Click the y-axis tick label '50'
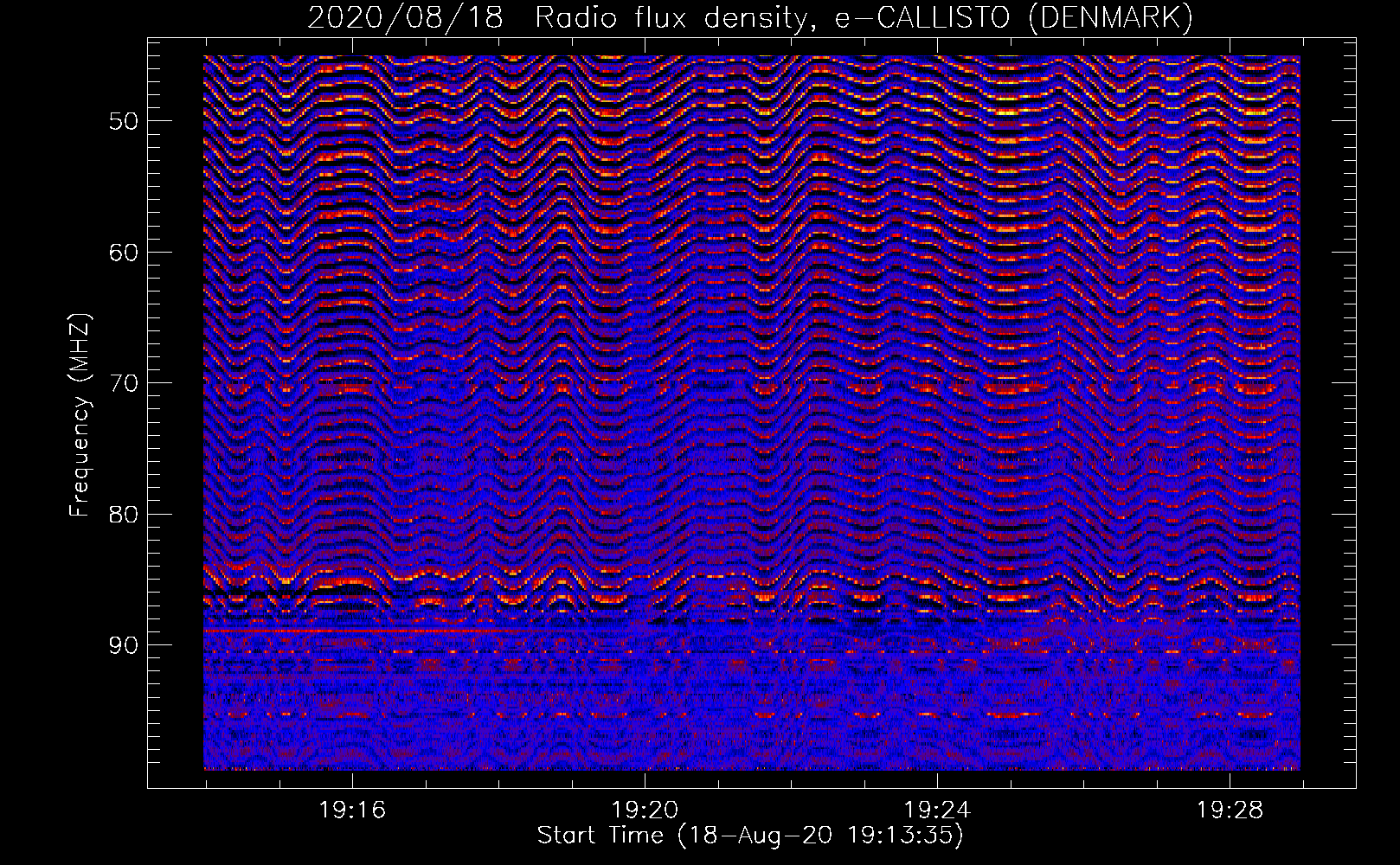The width and height of the screenshot is (1400, 865). pyautogui.click(x=124, y=121)
